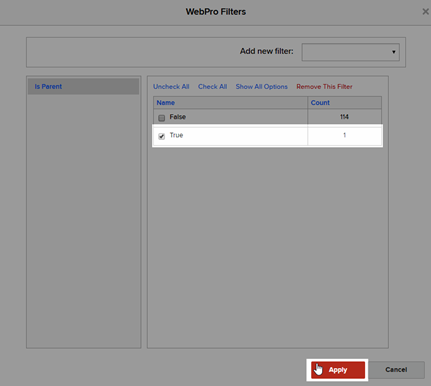This screenshot has height=386, width=431.
Task: Open the Add new filter dropdown
Action: click(x=351, y=52)
